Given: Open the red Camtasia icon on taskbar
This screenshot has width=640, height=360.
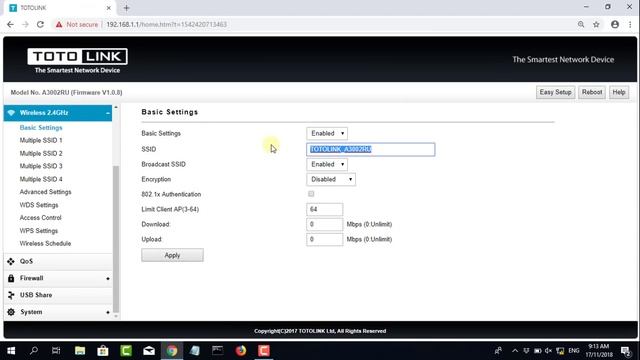Looking at the screenshot, I should (x=264, y=351).
